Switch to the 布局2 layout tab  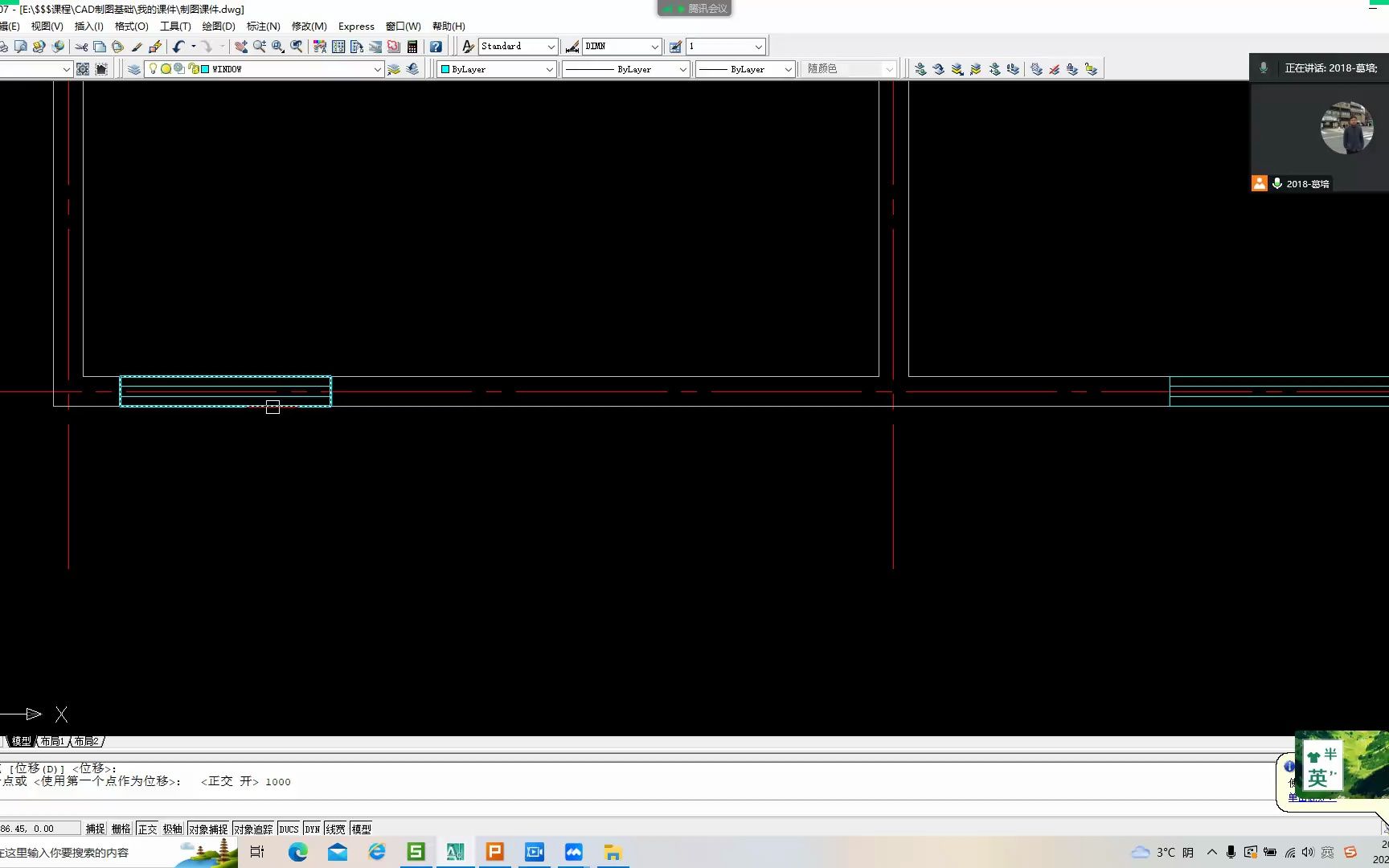(86, 741)
